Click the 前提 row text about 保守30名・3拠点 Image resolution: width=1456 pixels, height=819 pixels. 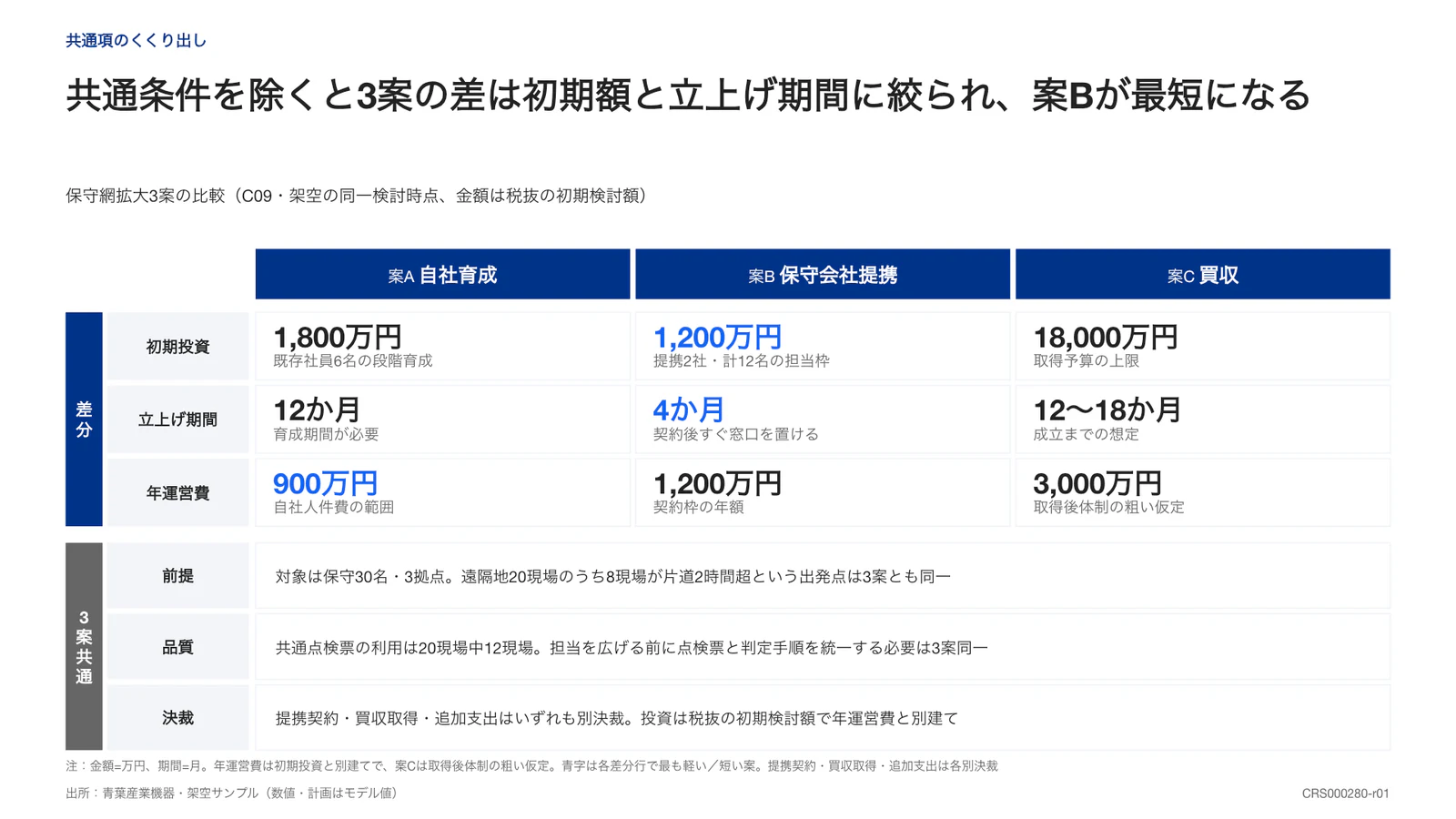pyautogui.click(x=613, y=576)
